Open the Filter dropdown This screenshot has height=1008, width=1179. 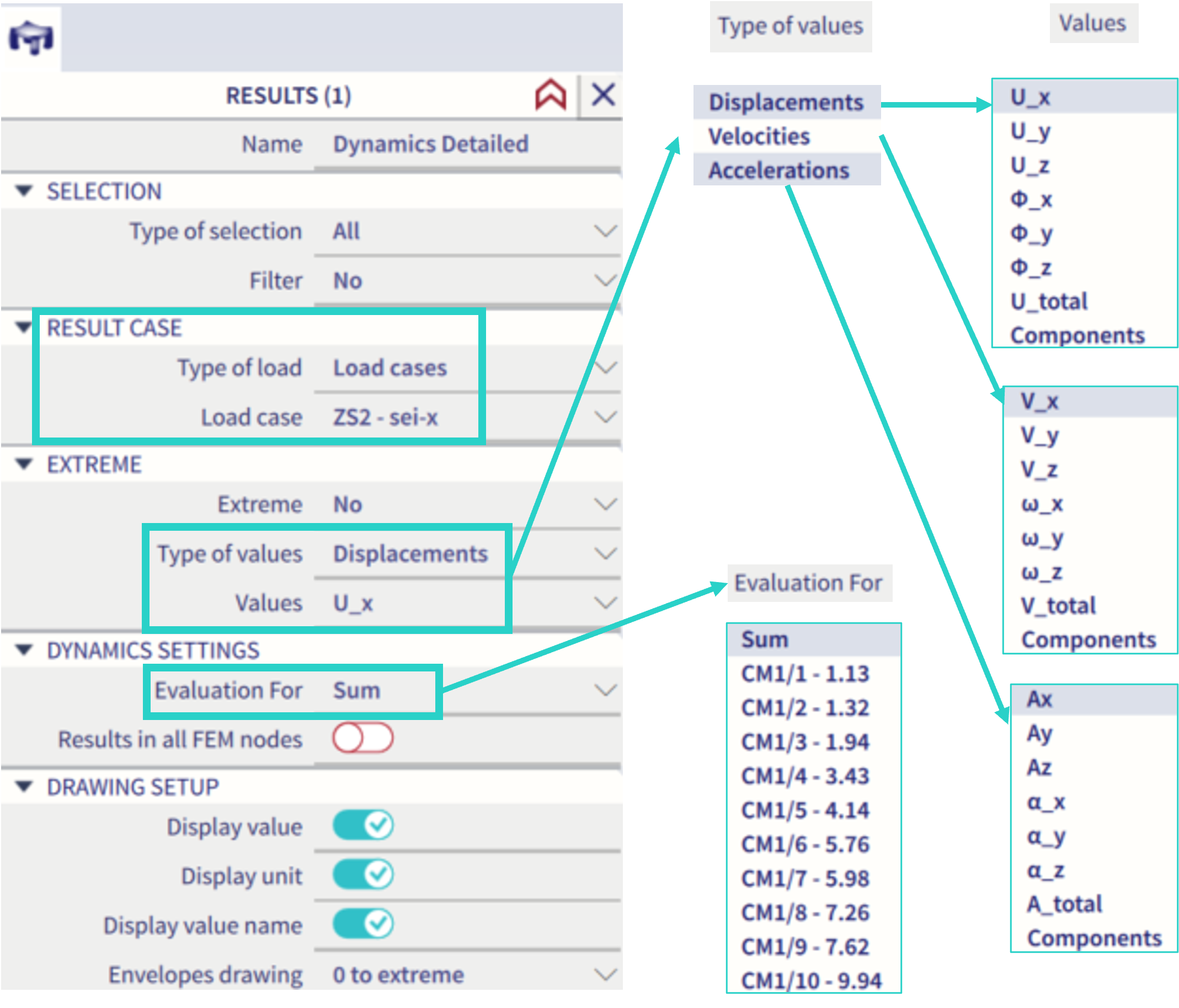[x=605, y=281]
